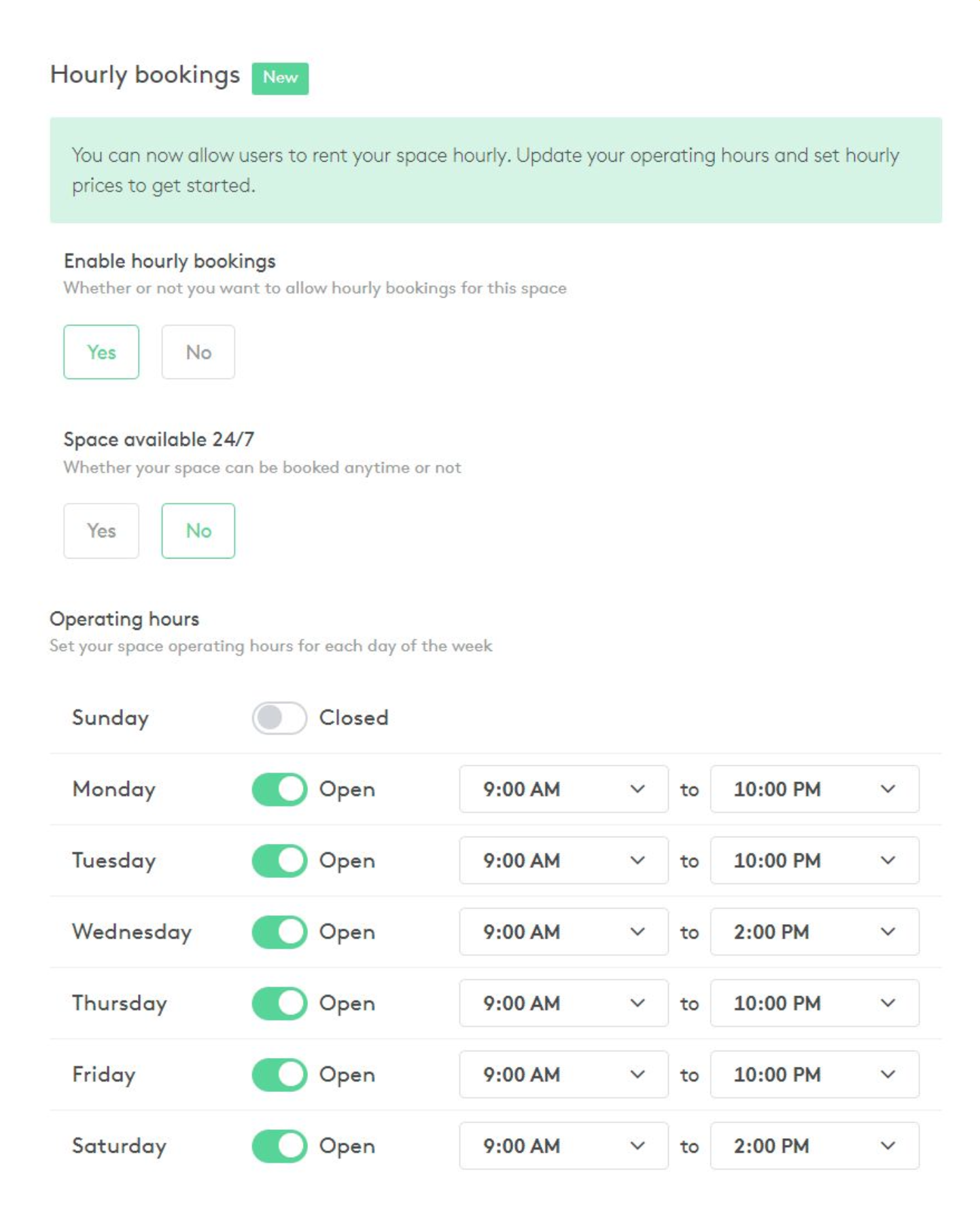Image resolution: width=980 pixels, height=1219 pixels.
Task: Click the green New badge
Action: tap(280, 78)
